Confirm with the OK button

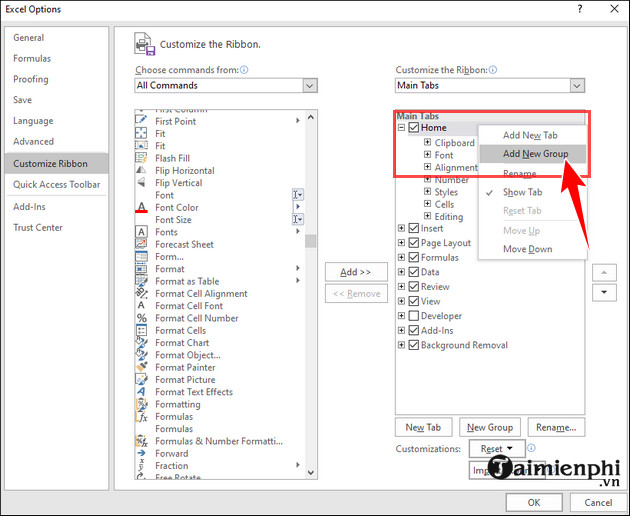point(534,502)
